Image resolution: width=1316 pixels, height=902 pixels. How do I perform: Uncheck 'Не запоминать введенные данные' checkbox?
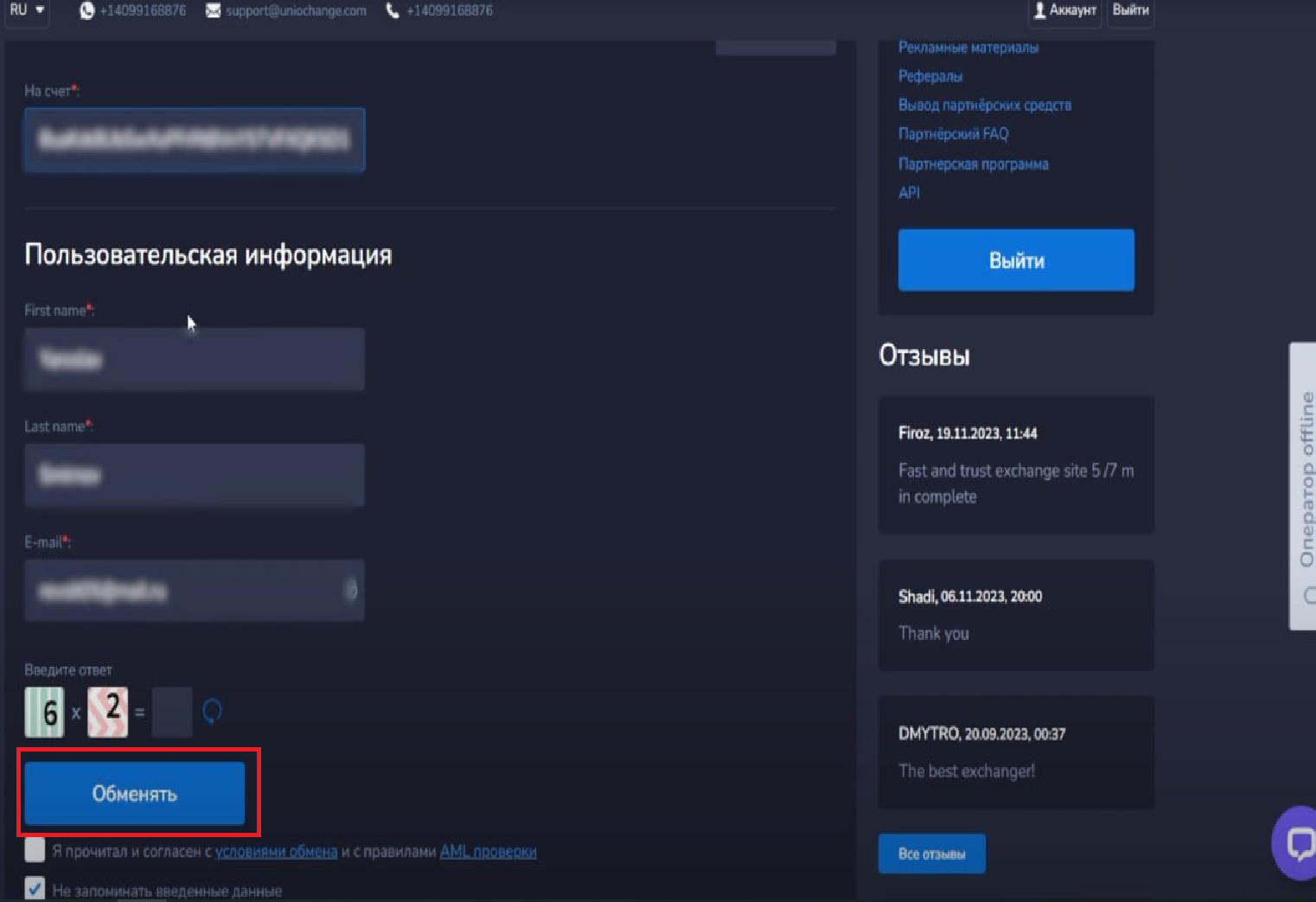click(35, 888)
